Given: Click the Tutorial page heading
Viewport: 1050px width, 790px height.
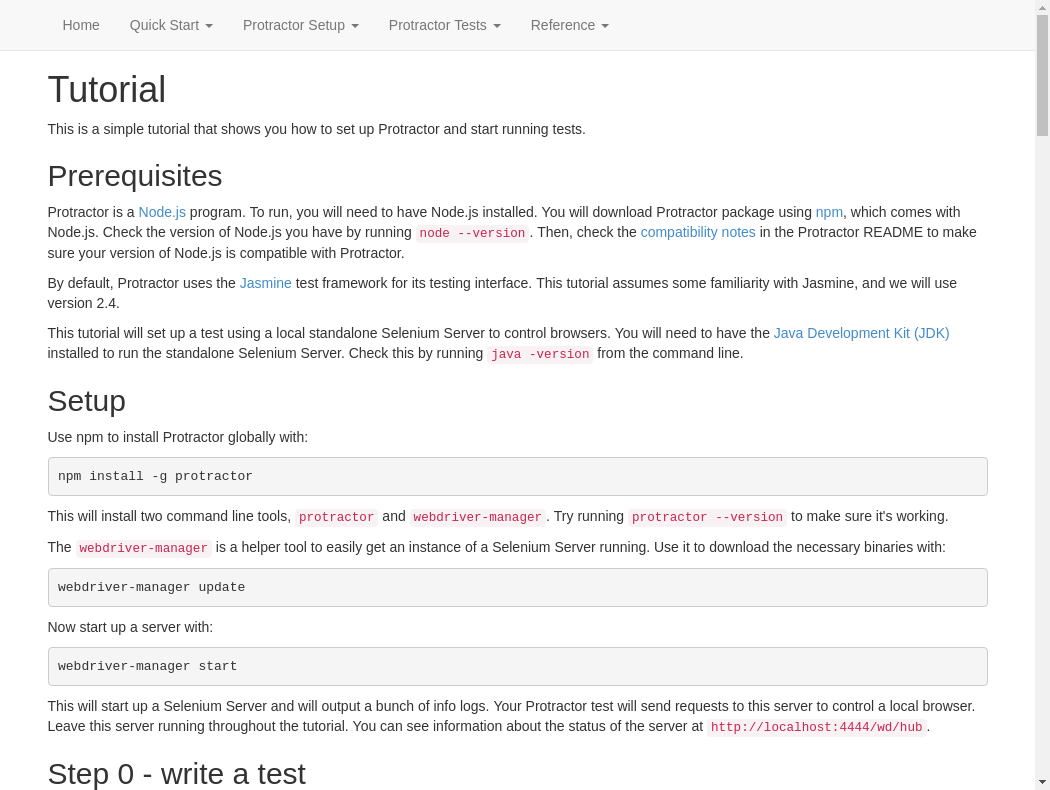Looking at the screenshot, I should click(x=106, y=89).
